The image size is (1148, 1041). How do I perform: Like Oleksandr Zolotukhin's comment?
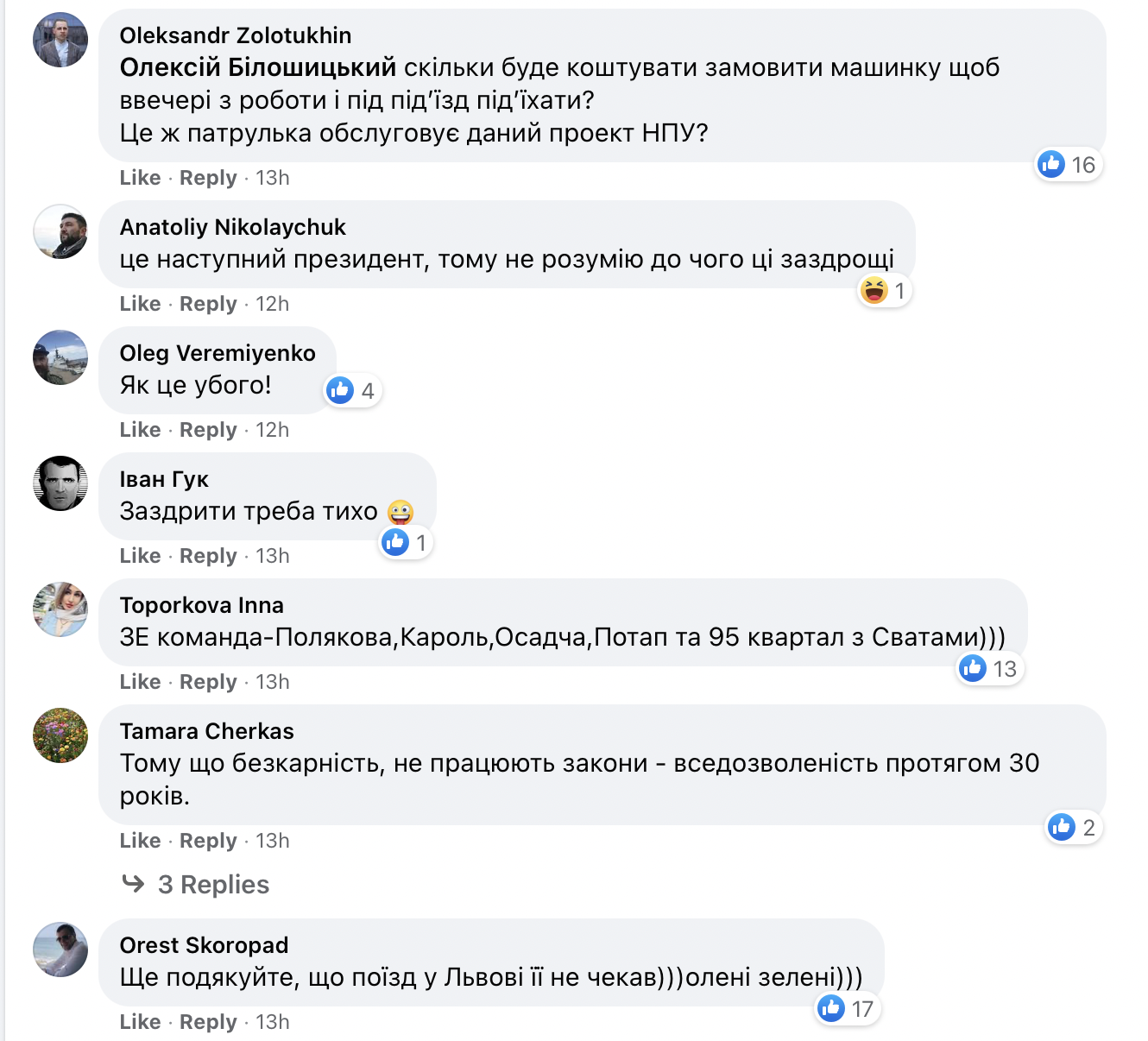pyautogui.click(x=140, y=178)
